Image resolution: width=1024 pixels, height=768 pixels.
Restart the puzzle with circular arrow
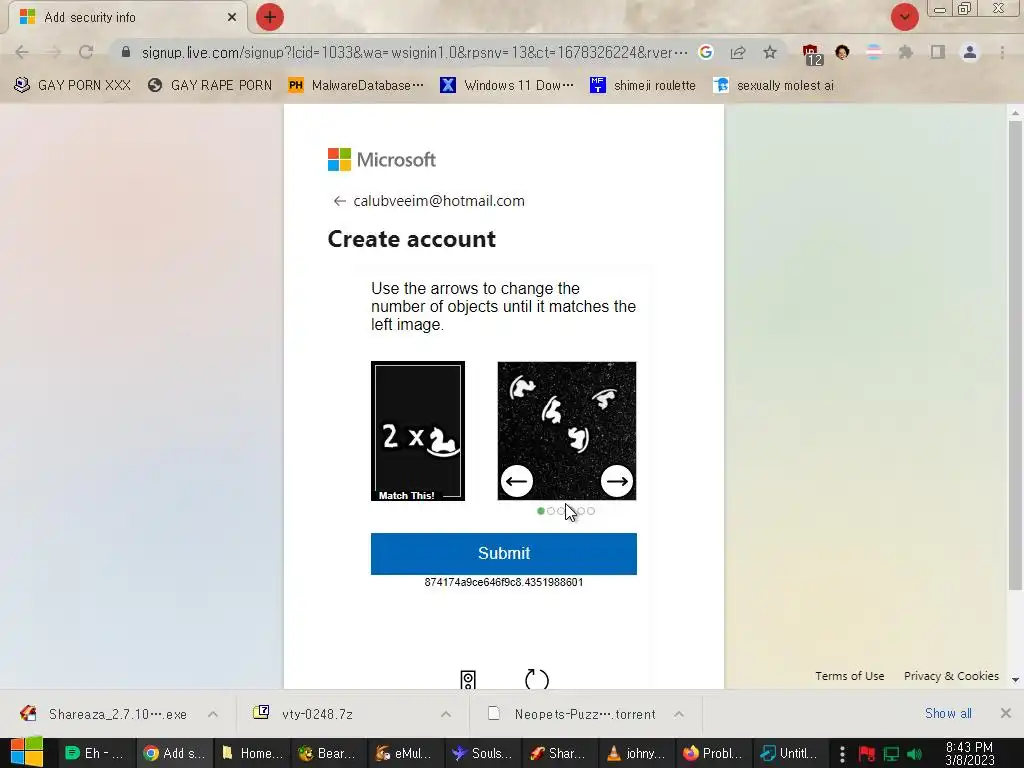click(x=537, y=680)
